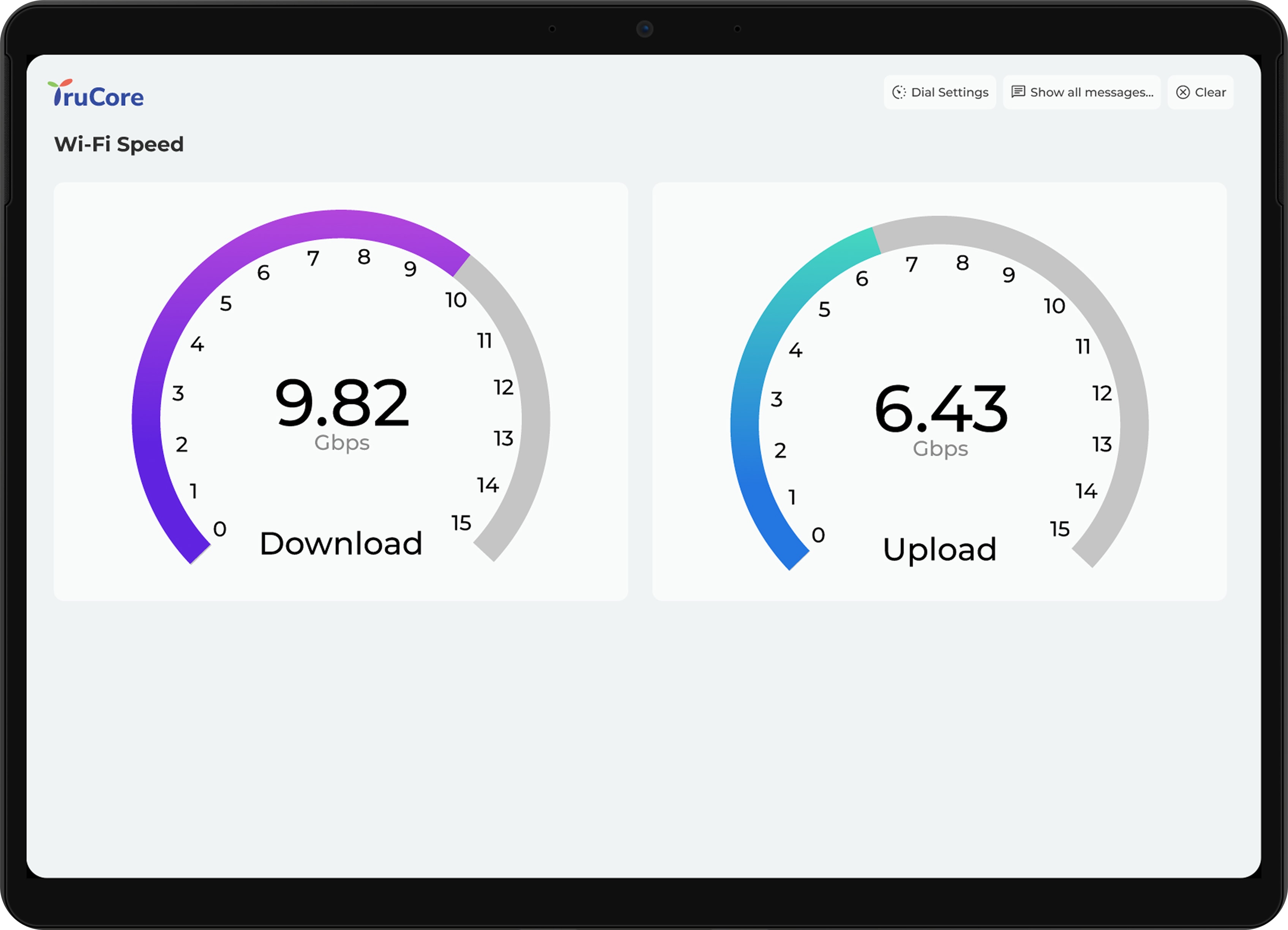Image resolution: width=1288 pixels, height=930 pixels.
Task: Click the 15 mark on the Download dial
Action: coord(462,523)
